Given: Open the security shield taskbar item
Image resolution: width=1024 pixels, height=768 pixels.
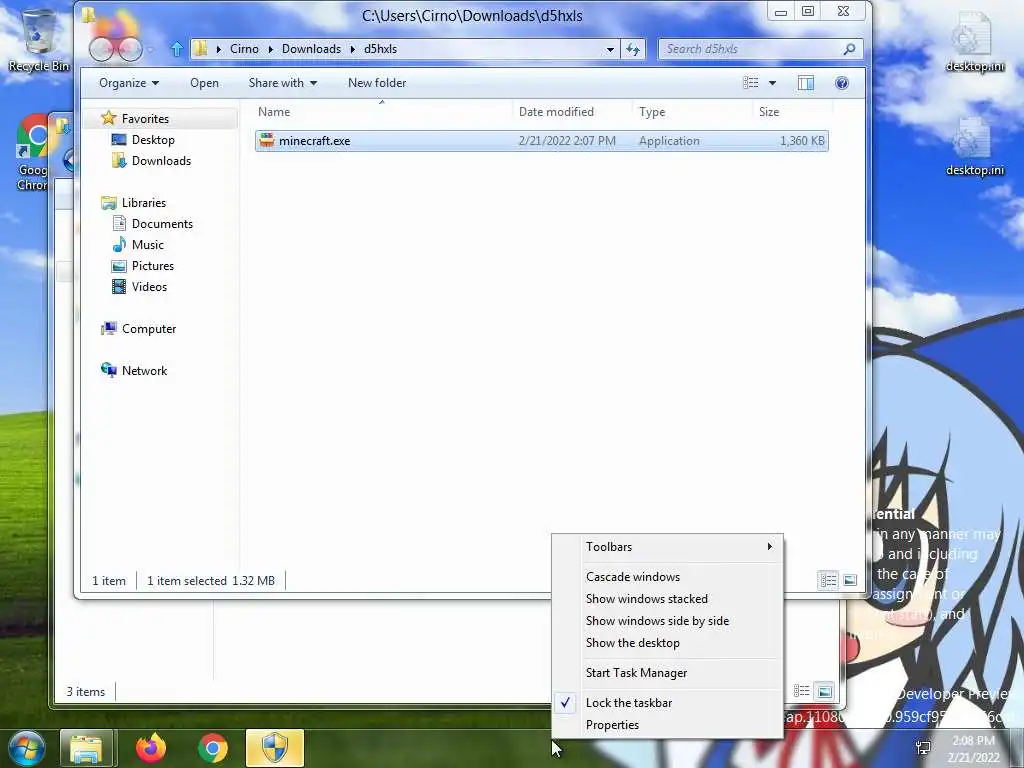Looking at the screenshot, I should click(275, 748).
